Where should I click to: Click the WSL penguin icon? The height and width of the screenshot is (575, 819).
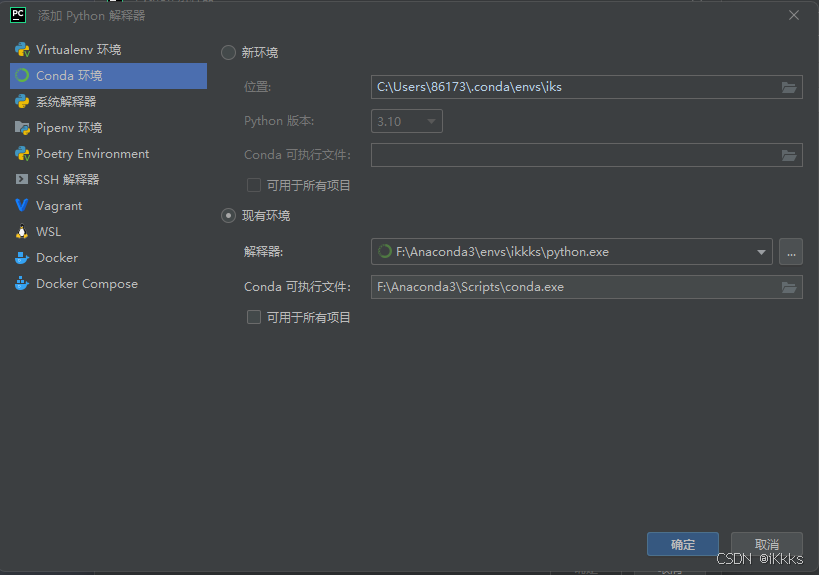click(x=22, y=231)
